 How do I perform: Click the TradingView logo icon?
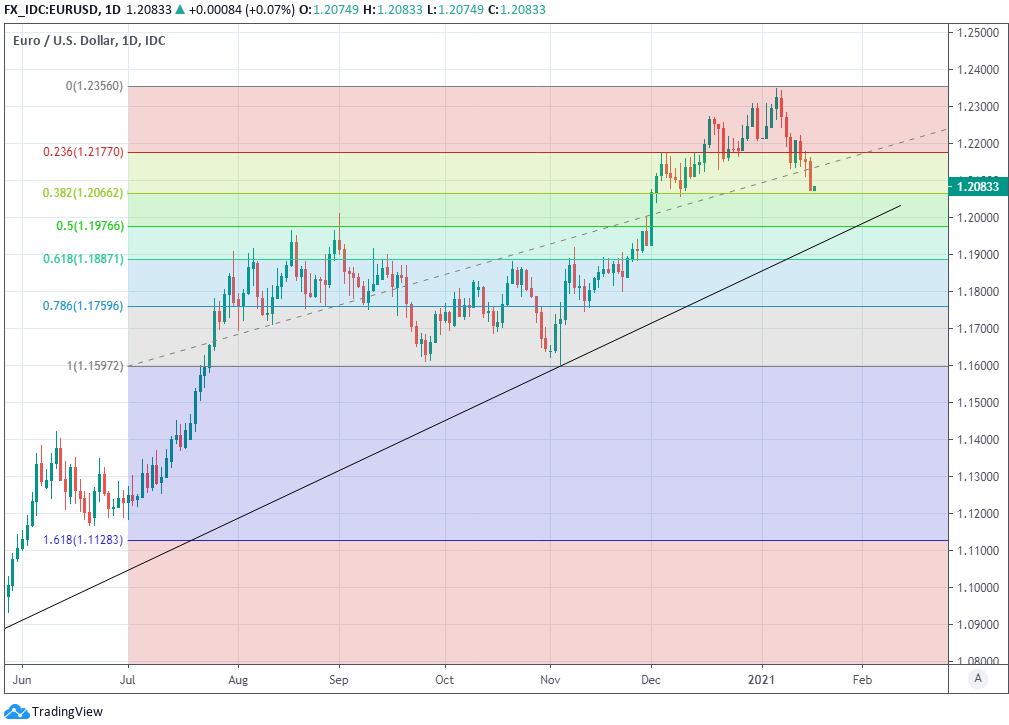point(17,711)
